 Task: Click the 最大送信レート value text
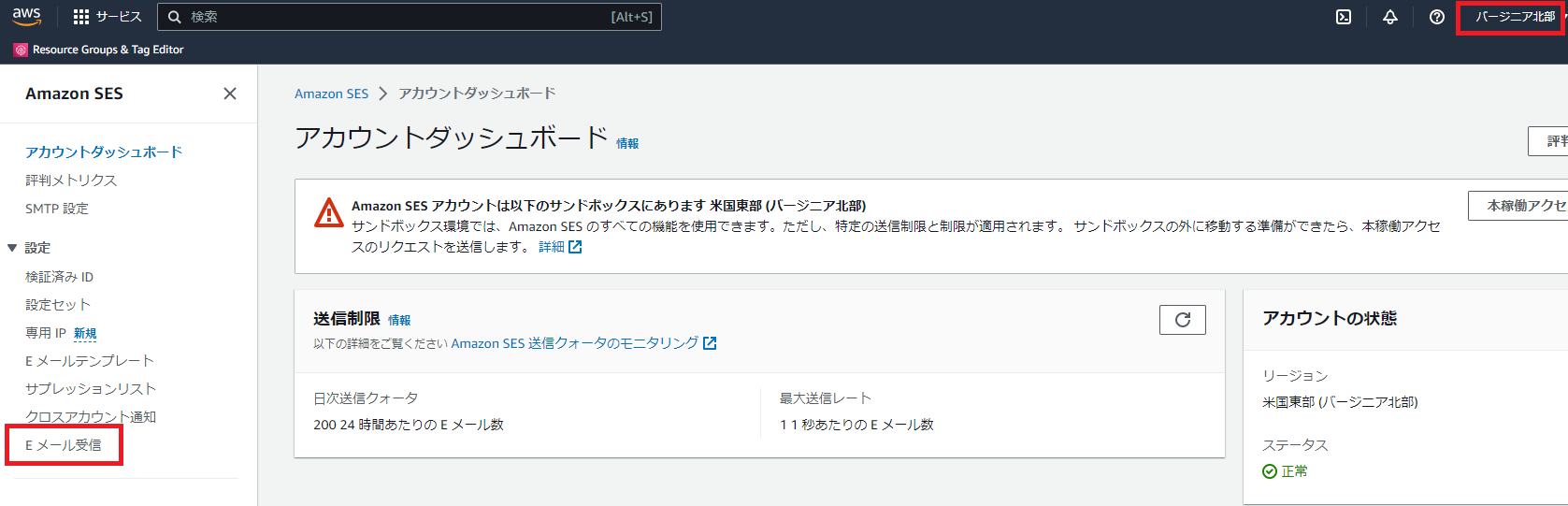pos(856,425)
